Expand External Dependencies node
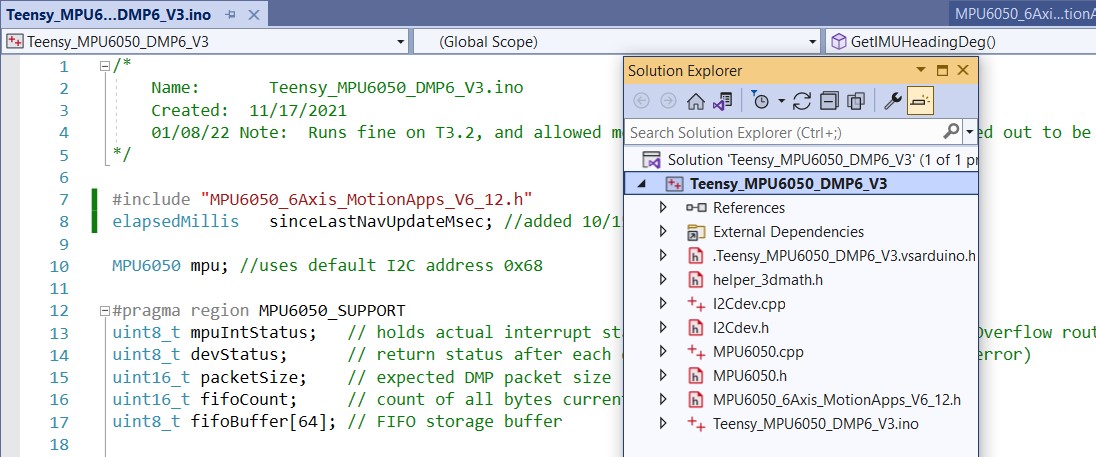 [663, 231]
